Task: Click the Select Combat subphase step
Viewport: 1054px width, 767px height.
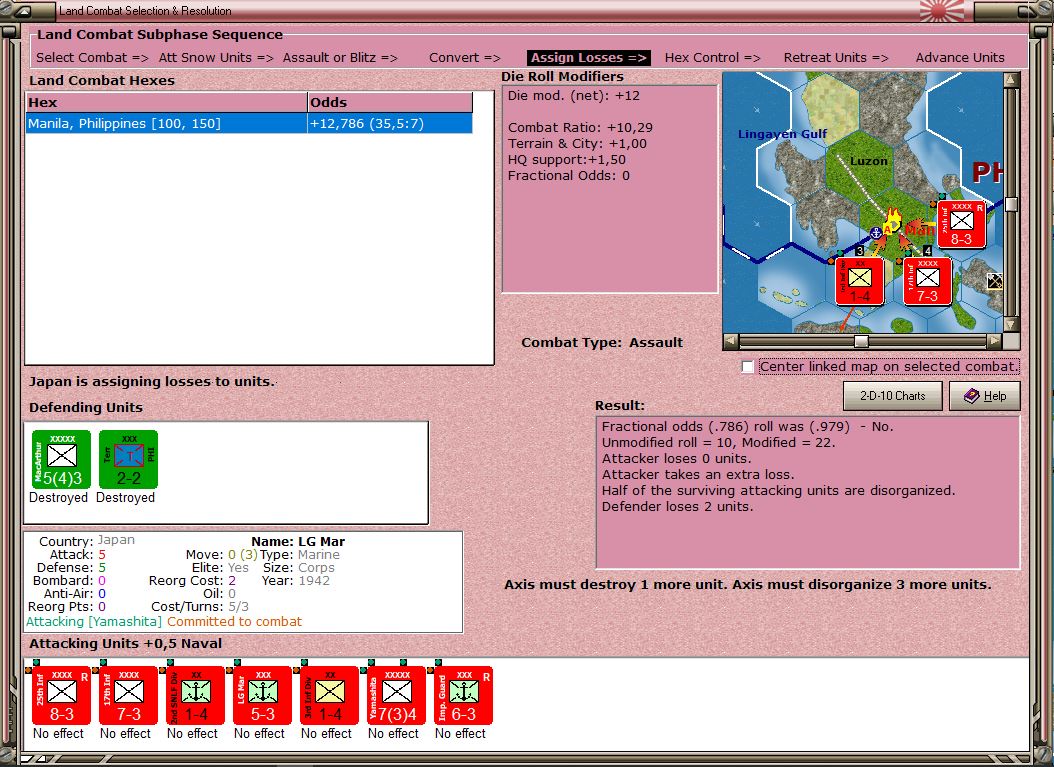Action: point(92,58)
